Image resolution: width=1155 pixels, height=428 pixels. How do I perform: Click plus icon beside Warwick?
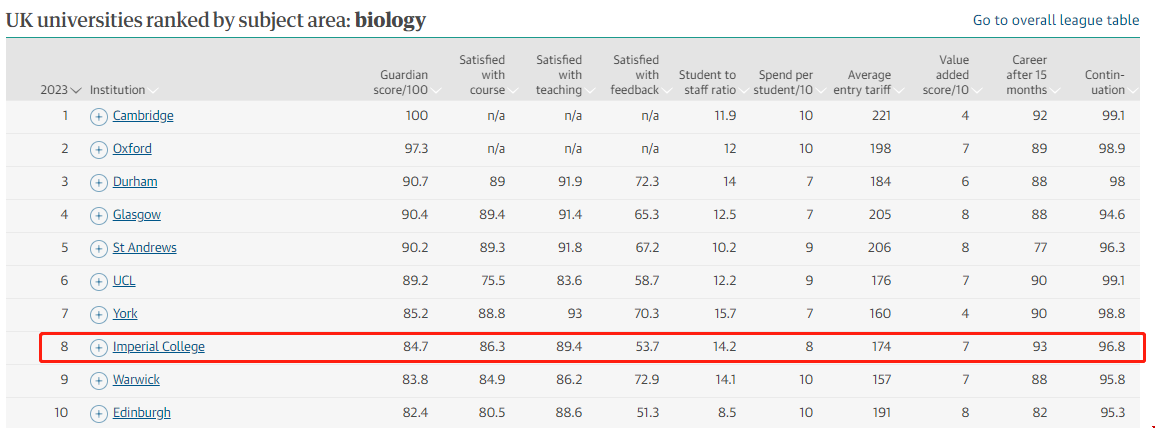coord(98,380)
